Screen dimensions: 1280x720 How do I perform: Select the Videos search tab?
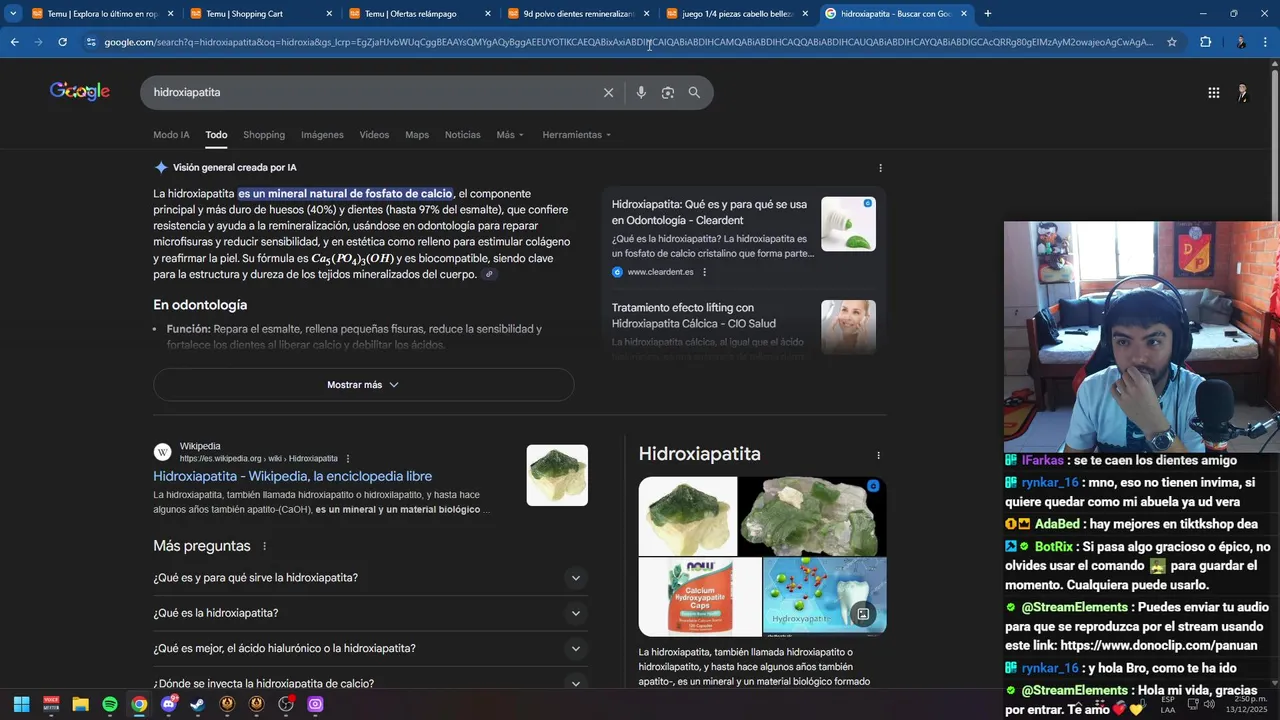[374, 135]
